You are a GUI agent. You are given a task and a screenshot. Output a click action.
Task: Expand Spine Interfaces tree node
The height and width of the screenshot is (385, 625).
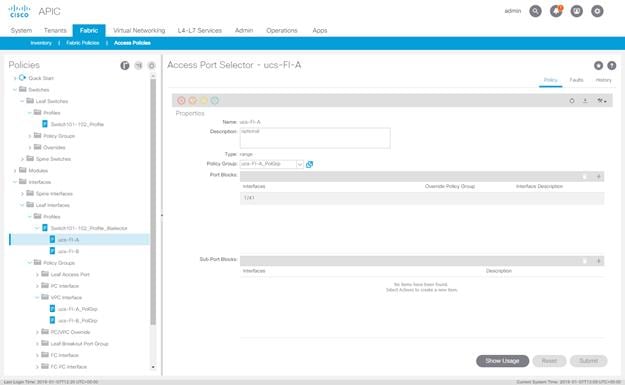22,194
